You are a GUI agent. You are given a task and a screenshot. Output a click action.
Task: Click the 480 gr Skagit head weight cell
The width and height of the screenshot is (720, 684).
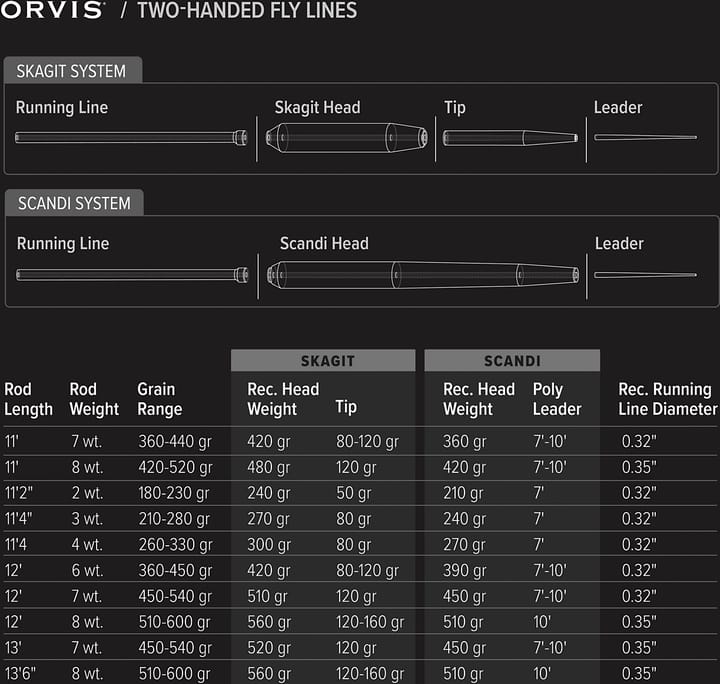point(269,467)
